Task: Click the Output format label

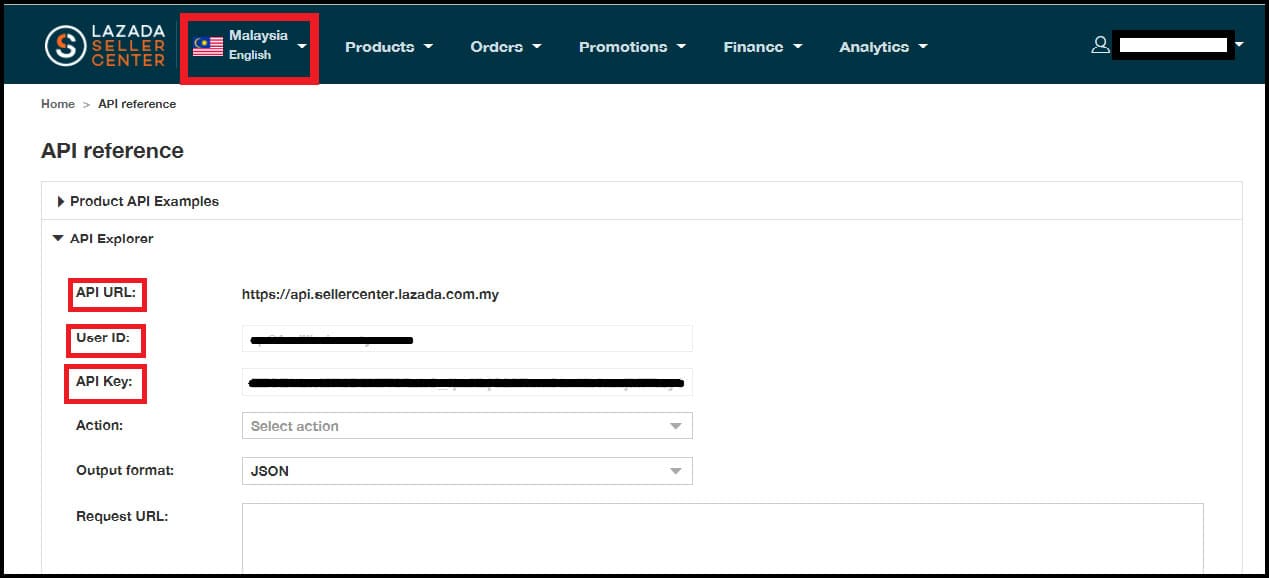Action: (125, 470)
